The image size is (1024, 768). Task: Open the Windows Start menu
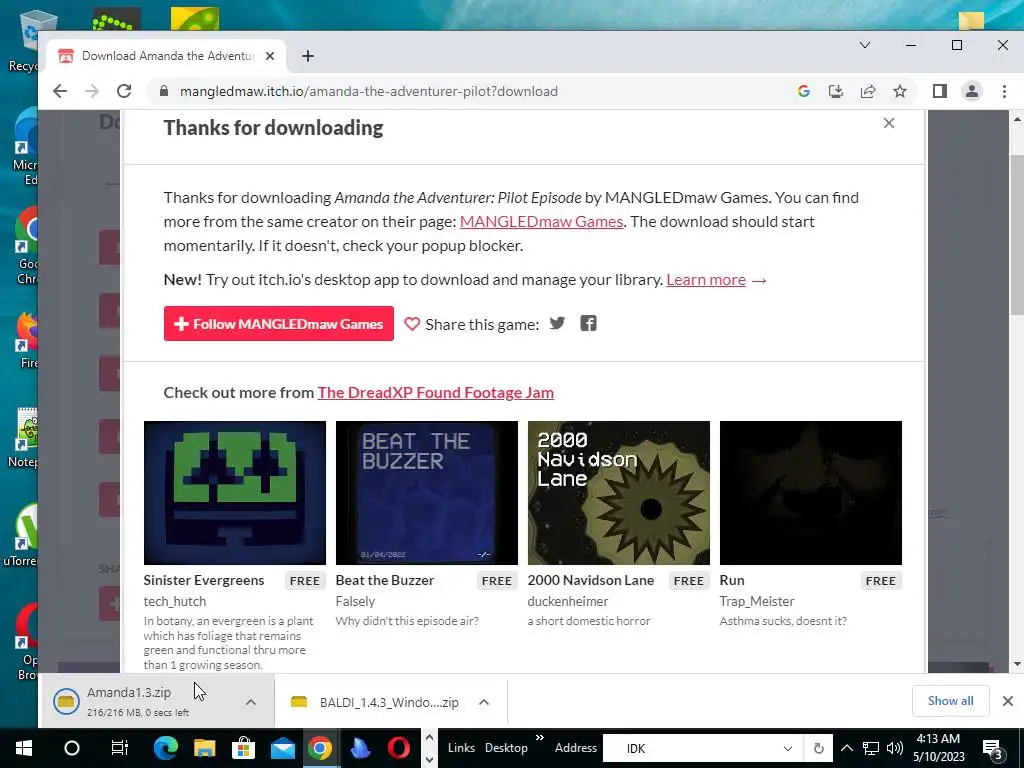coord(24,748)
